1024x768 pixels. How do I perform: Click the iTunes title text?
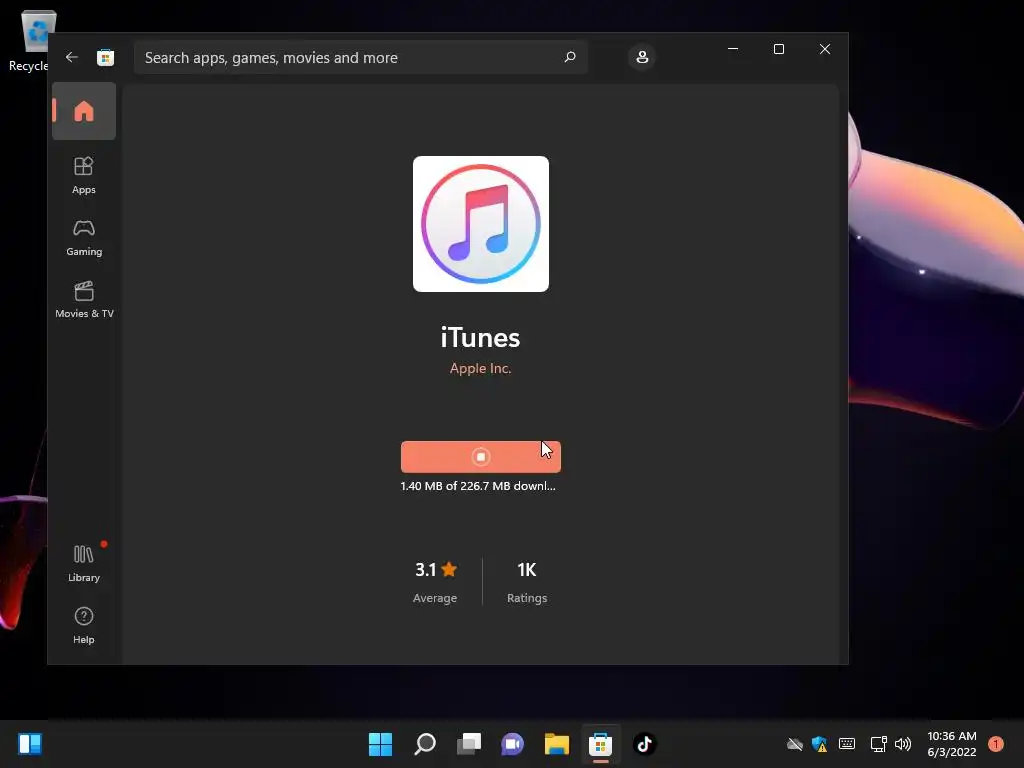481,338
